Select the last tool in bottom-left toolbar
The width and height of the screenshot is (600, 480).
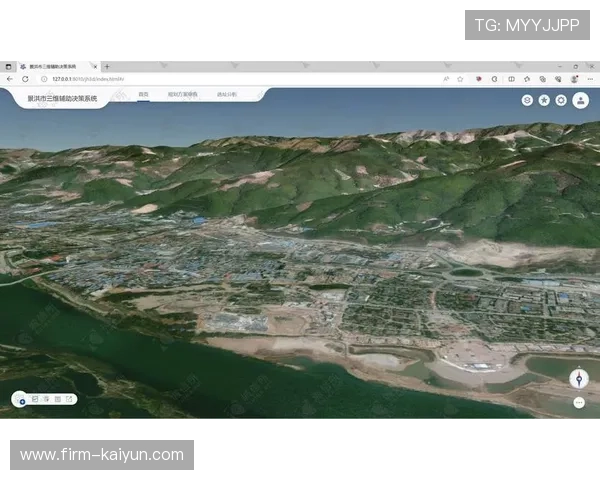point(70,399)
